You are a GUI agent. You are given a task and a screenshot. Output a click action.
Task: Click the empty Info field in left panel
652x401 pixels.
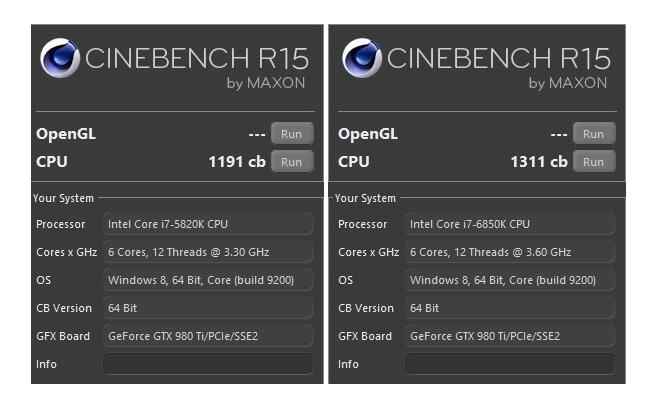[x=208, y=364]
